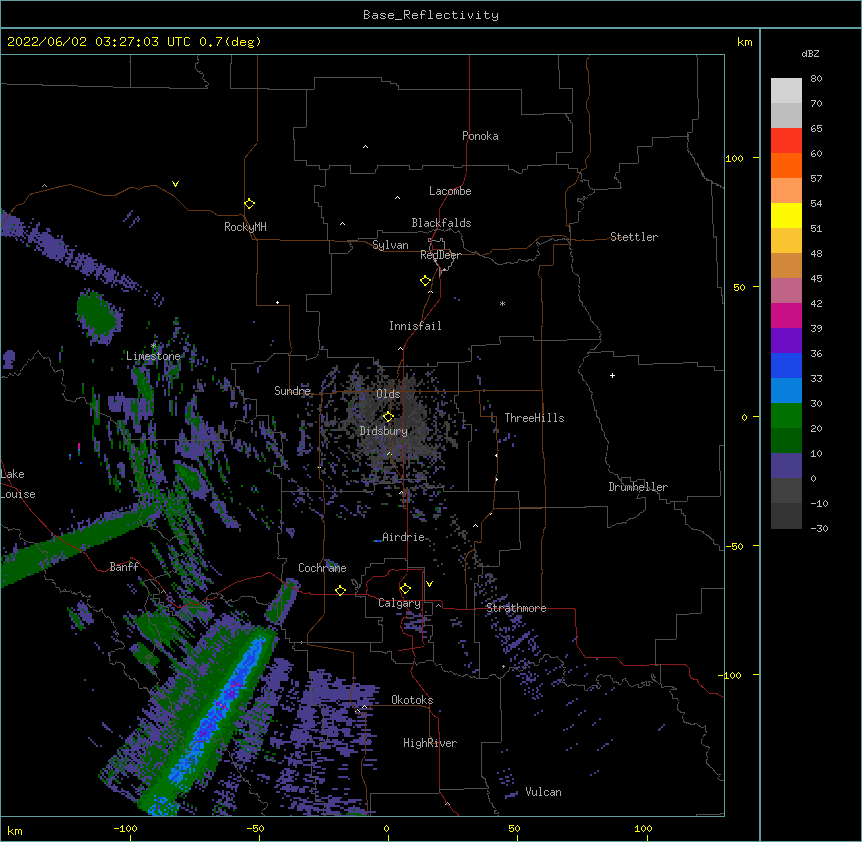Viewport: 862px width, 842px height.
Task: Select the purple 39-36 dBZ legend swatch
Action: (x=786, y=341)
